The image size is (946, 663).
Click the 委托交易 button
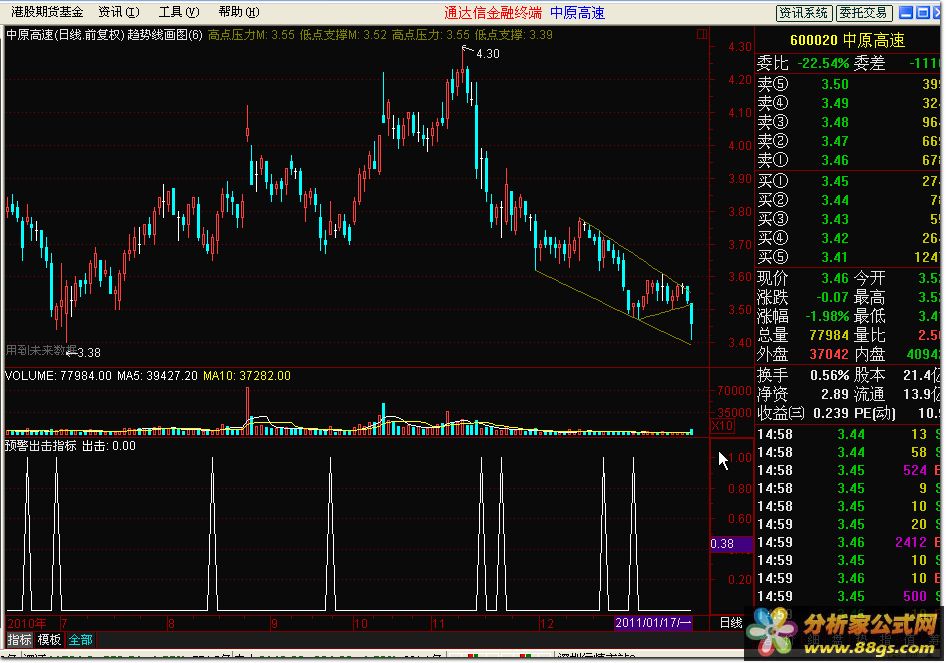tap(863, 13)
